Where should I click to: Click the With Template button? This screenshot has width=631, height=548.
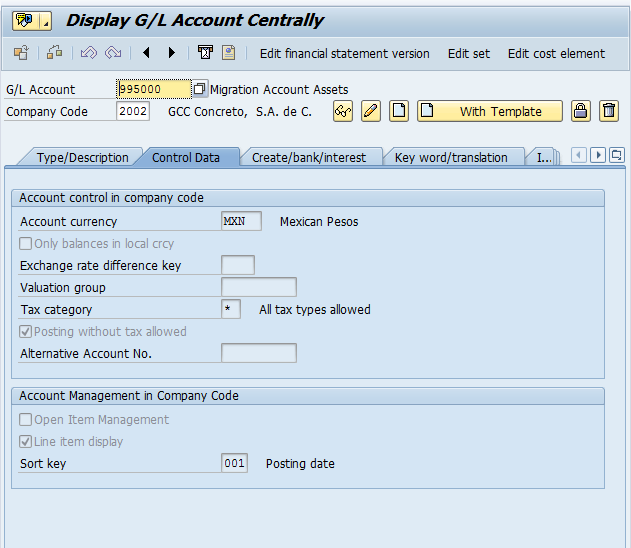(489, 111)
